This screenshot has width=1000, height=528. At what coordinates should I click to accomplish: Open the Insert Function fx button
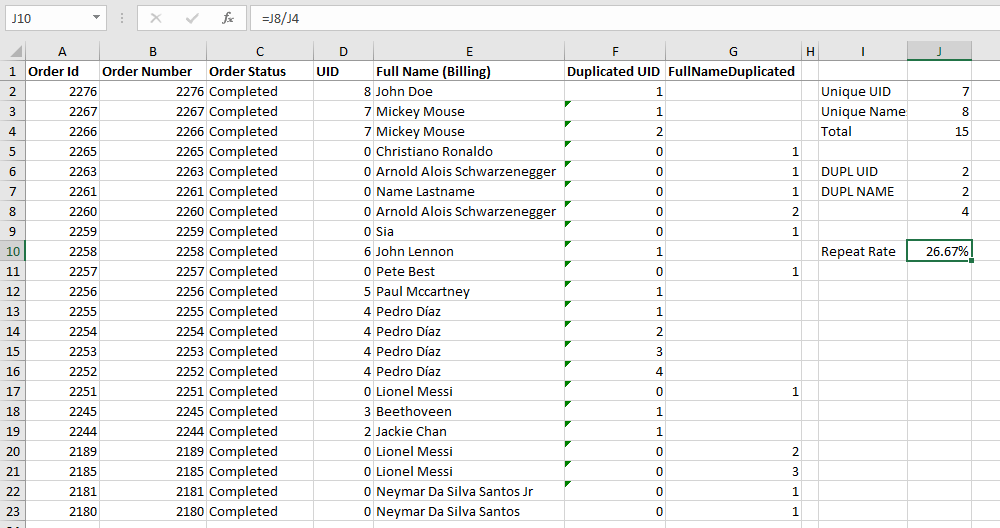point(228,18)
